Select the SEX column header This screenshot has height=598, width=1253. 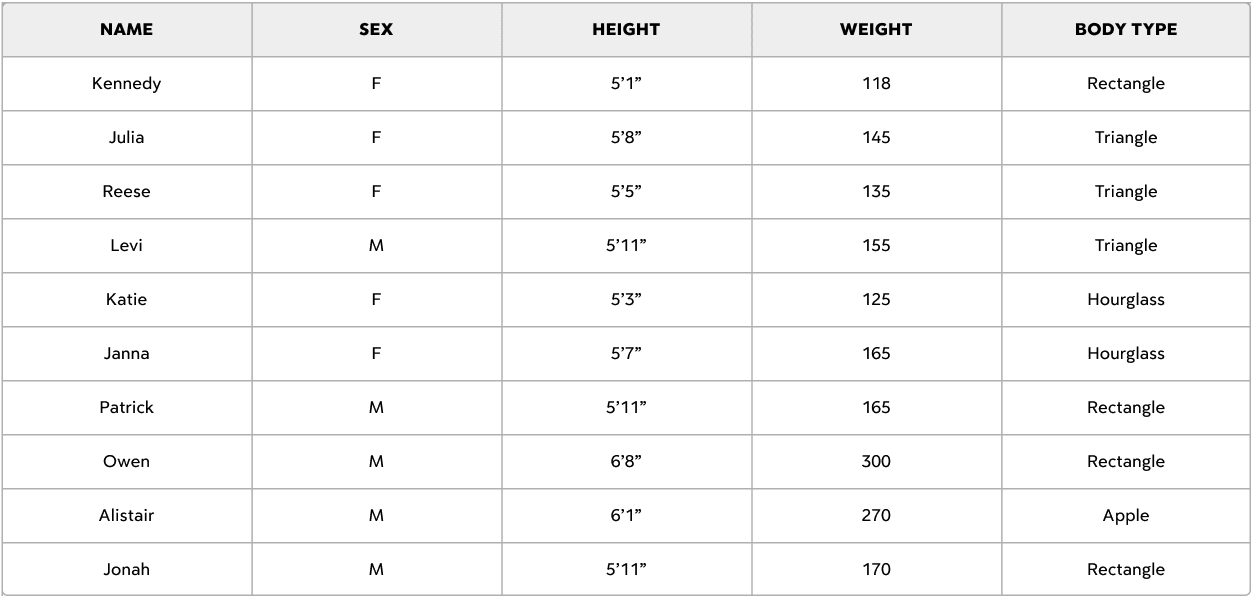tap(377, 30)
